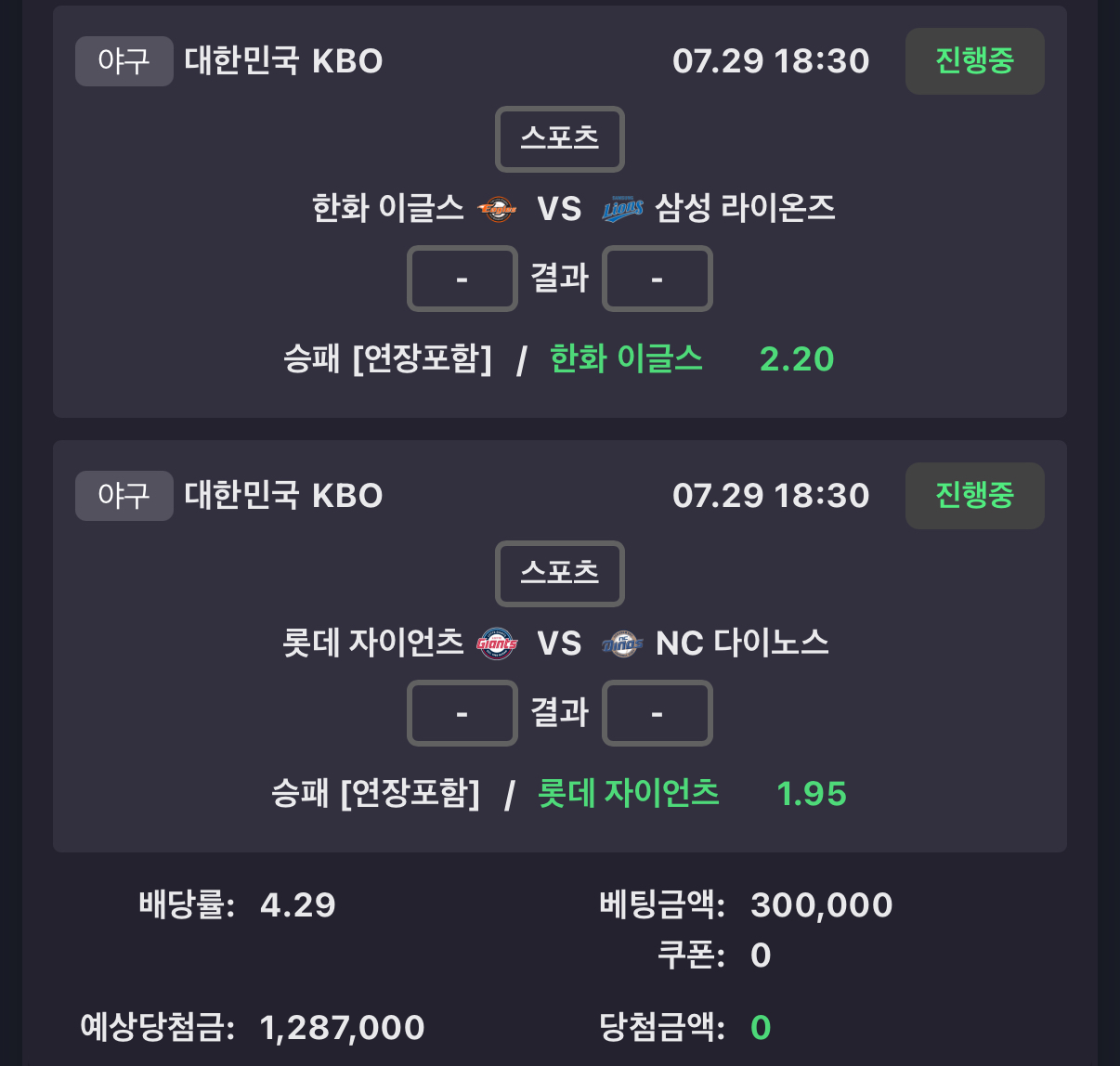Click the 1.95 odds value

coord(812,794)
